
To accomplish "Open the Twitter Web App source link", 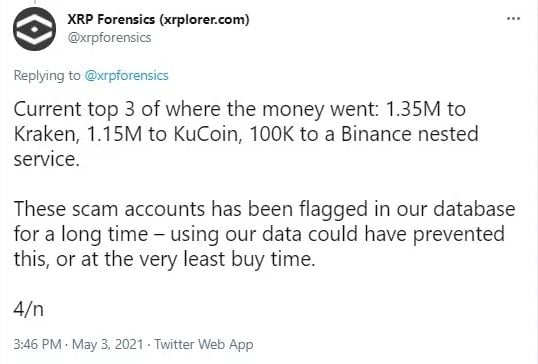I will point(204,344).
